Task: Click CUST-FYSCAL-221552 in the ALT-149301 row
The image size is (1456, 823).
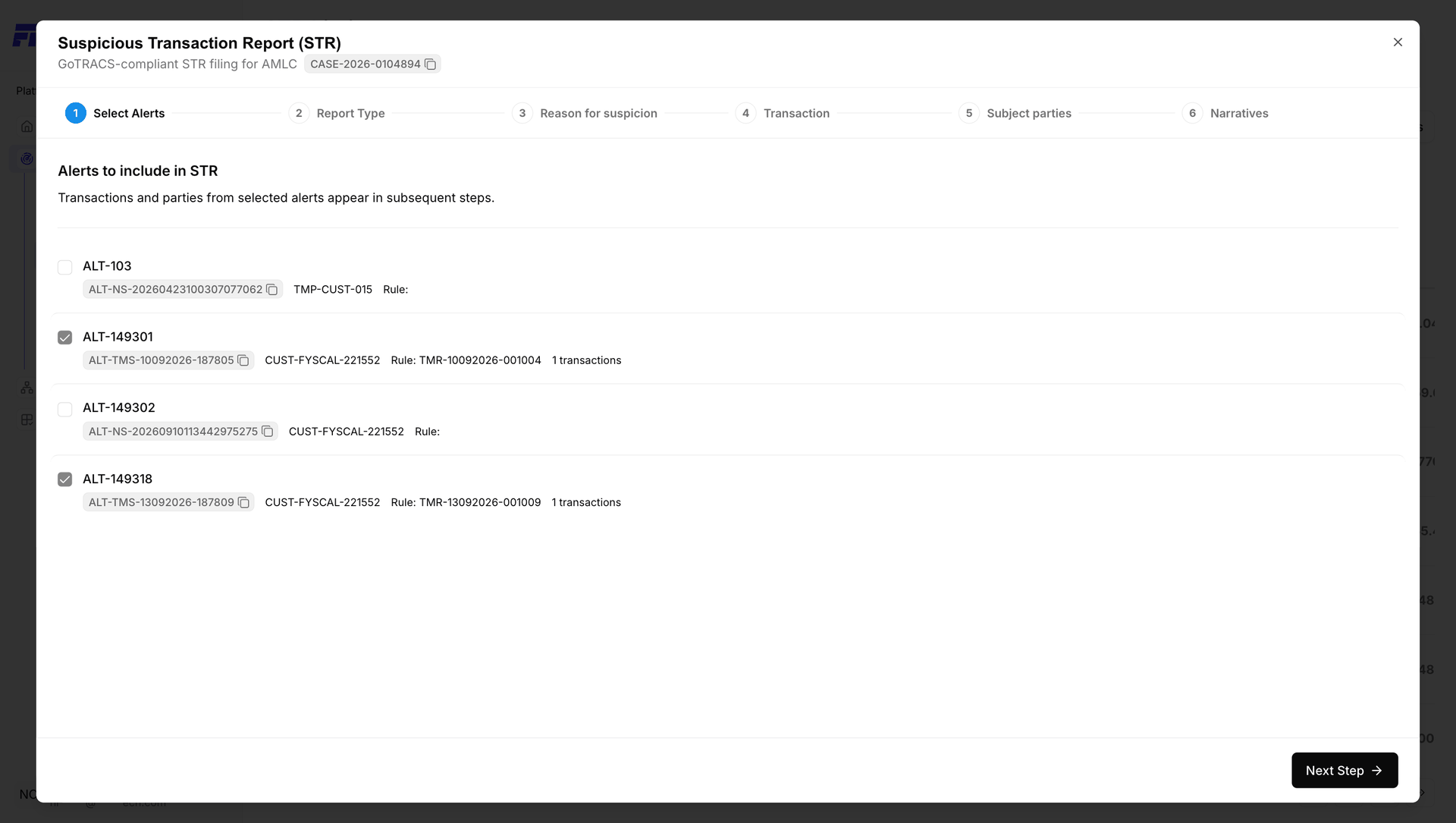Action: [322, 360]
